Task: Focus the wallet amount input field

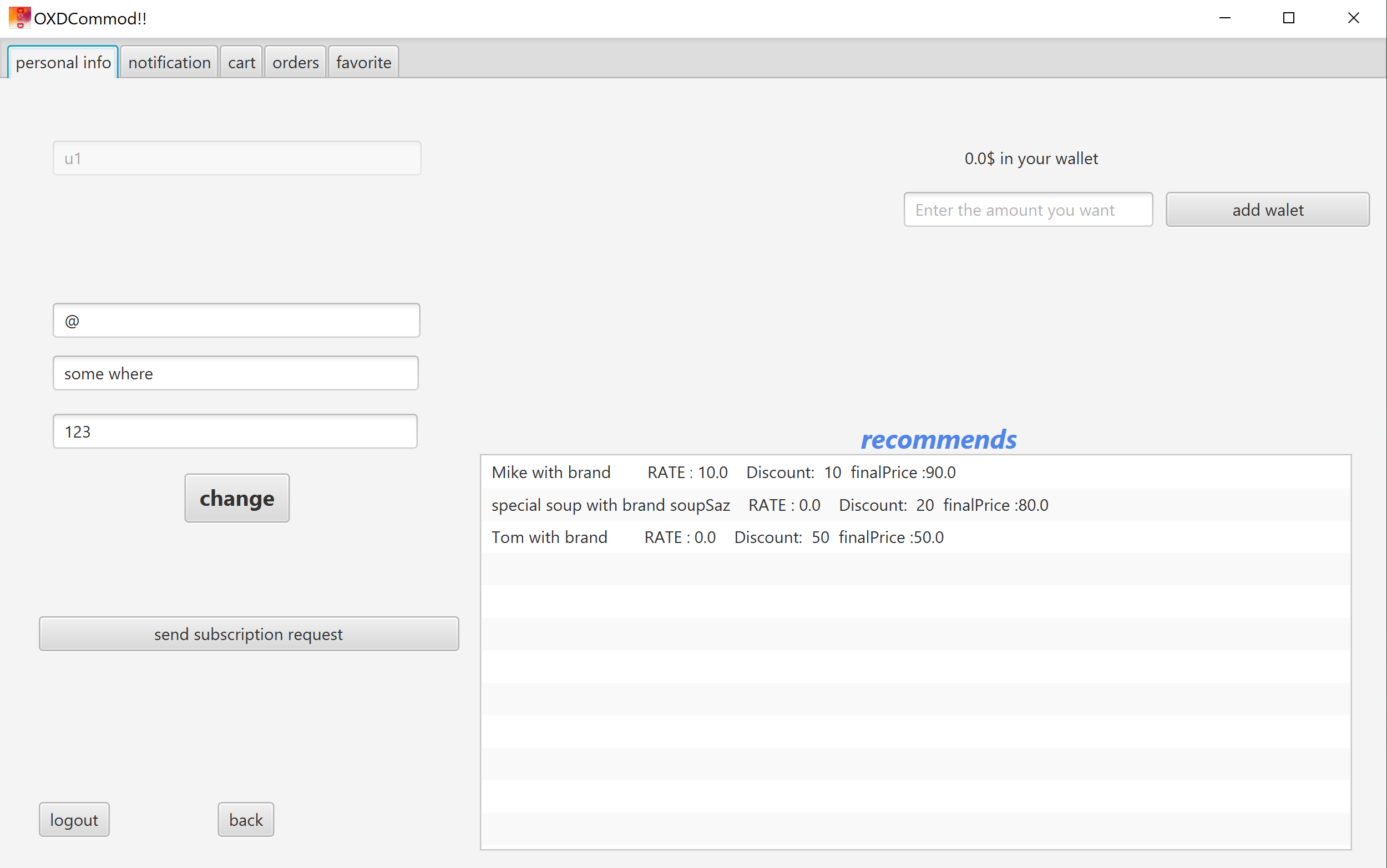Action: [1027, 210]
